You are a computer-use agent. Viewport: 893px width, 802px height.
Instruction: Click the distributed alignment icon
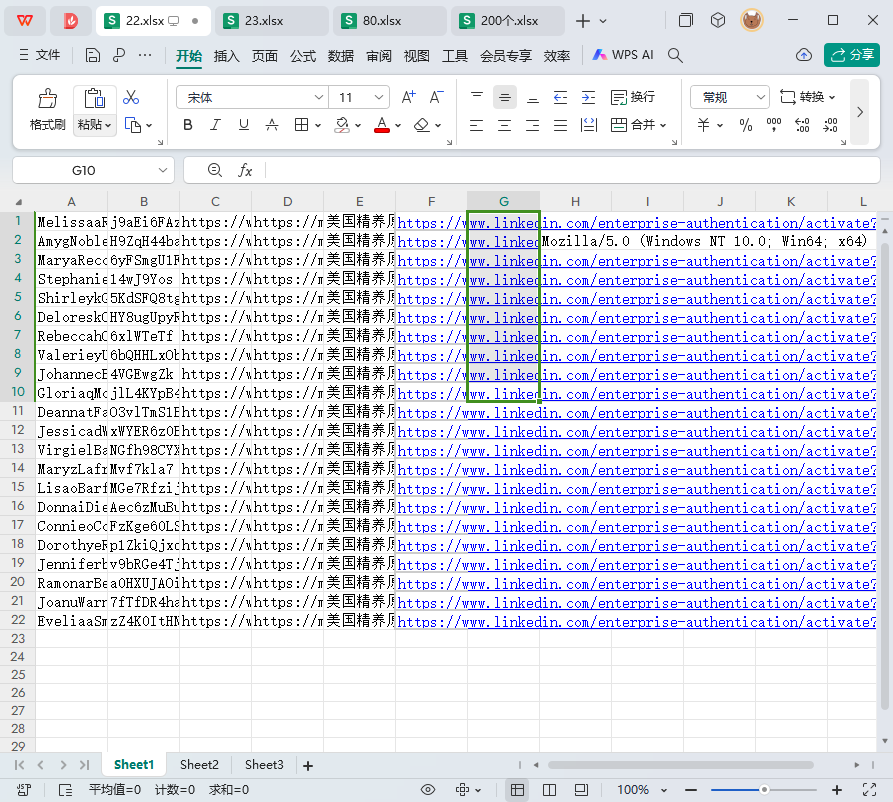588,125
